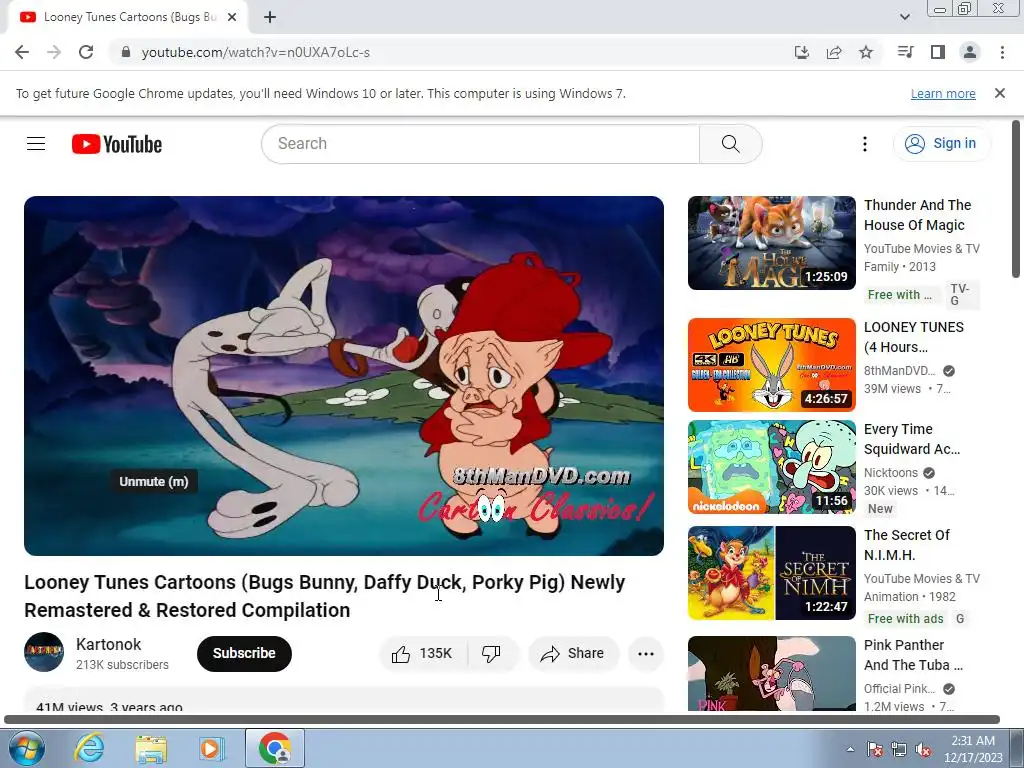Screen dimensions: 1024x768
Task: Click Nicktoons channel name
Action: [x=891, y=473]
